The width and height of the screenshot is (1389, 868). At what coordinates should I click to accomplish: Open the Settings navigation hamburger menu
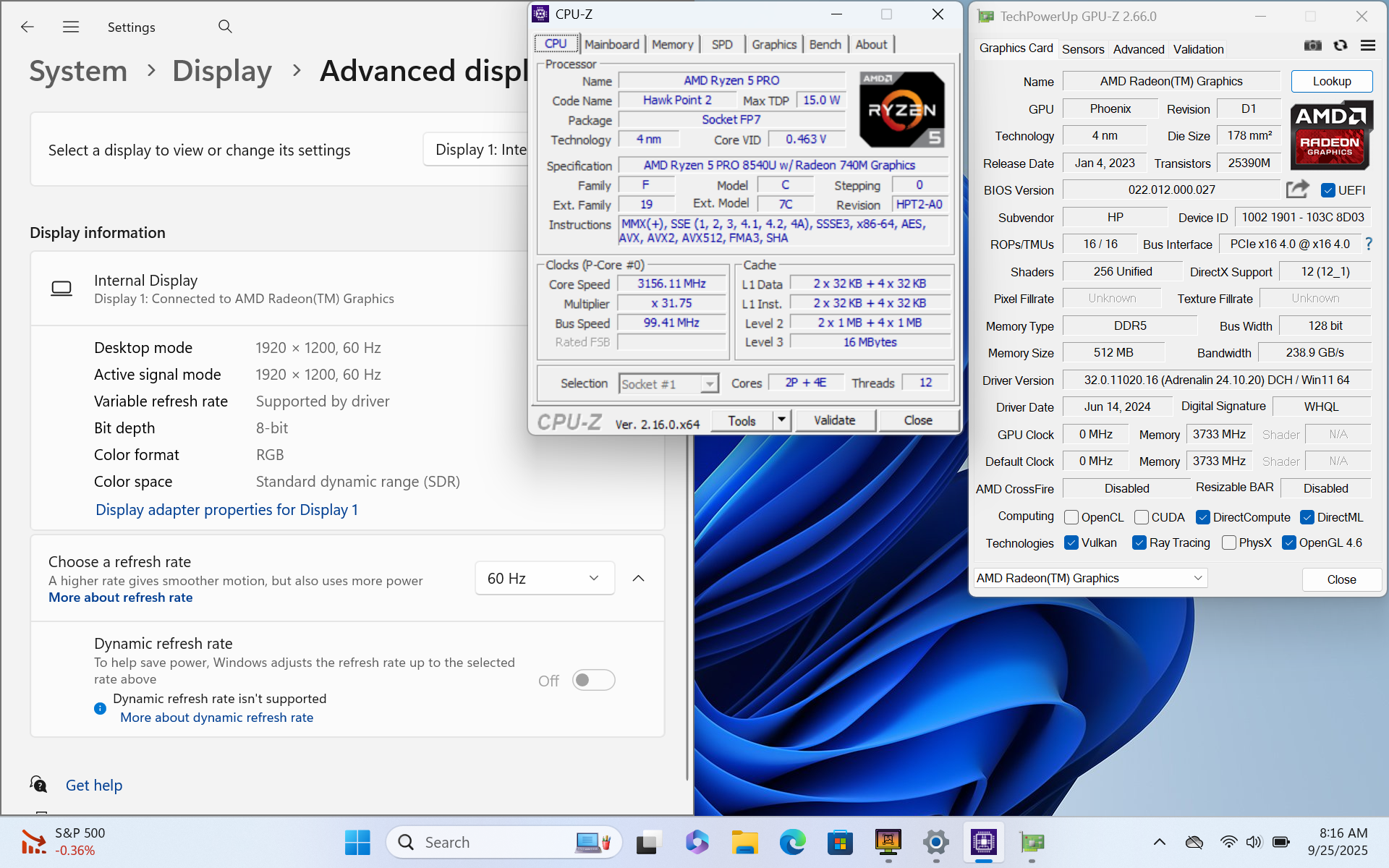click(x=71, y=27)
